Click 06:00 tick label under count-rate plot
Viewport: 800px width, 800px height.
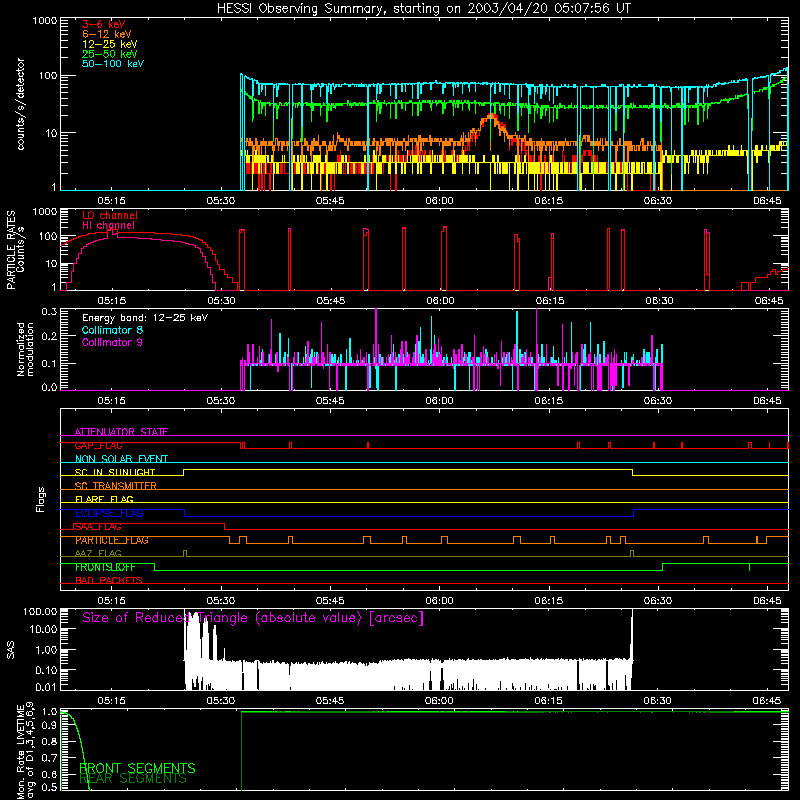click(x=439, y=201)
